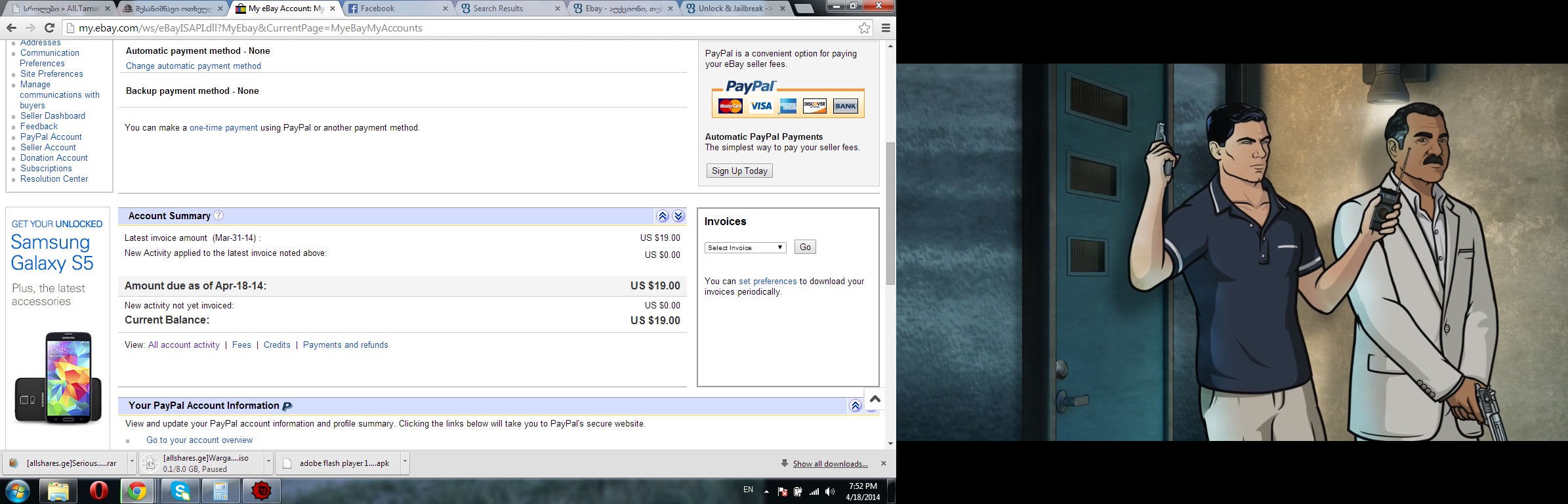
Task: Open the Chrome customize menu icon
Action: tap(886, 28)
